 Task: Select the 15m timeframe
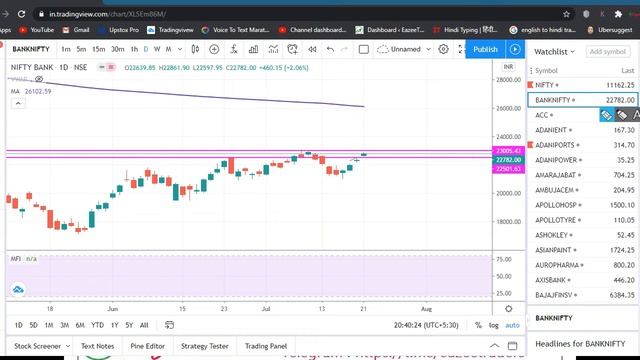click(x=98, y=49)
